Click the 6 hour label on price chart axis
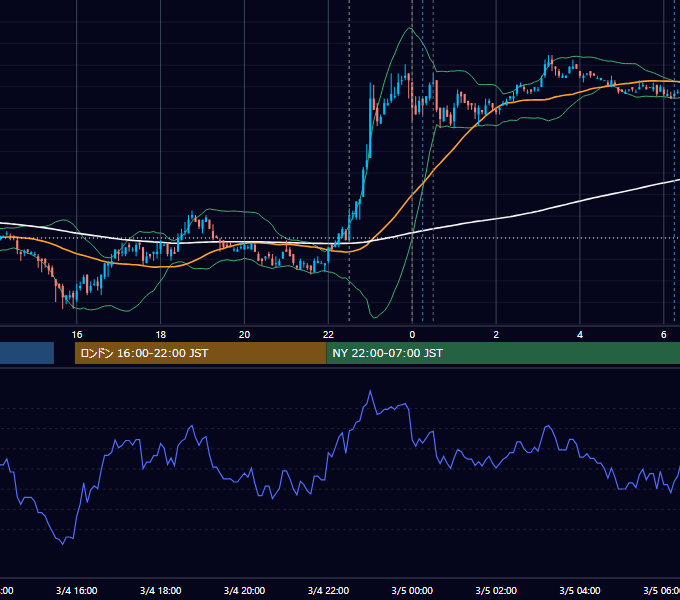 664,334
